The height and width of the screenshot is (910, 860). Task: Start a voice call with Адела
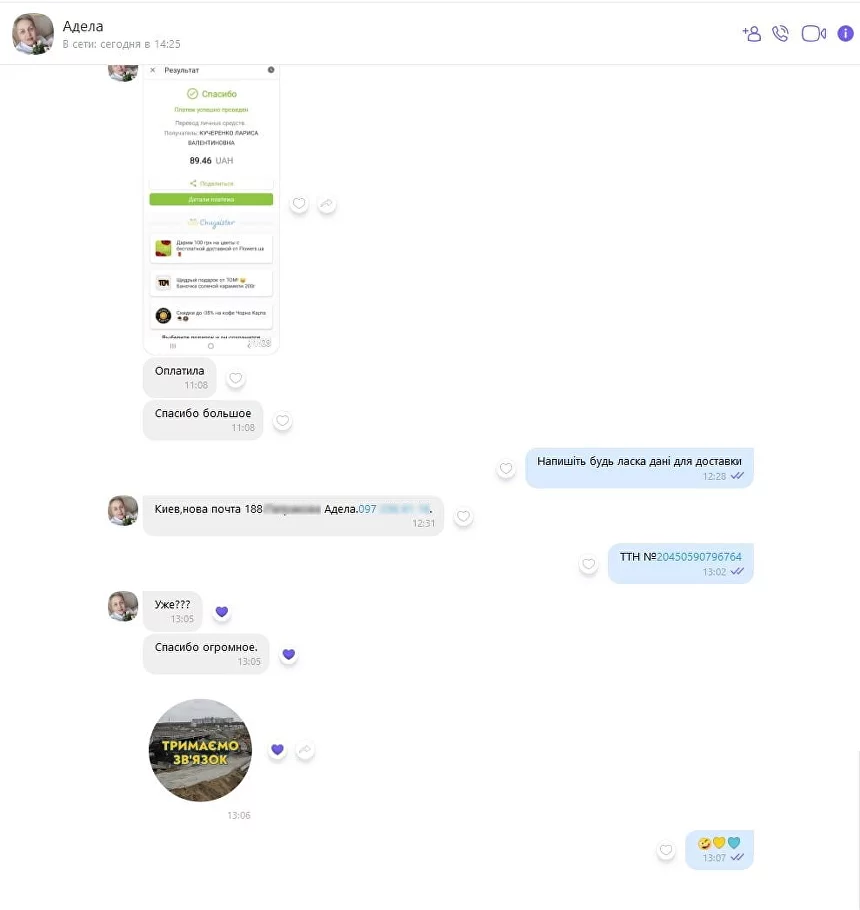click(780, 34)
